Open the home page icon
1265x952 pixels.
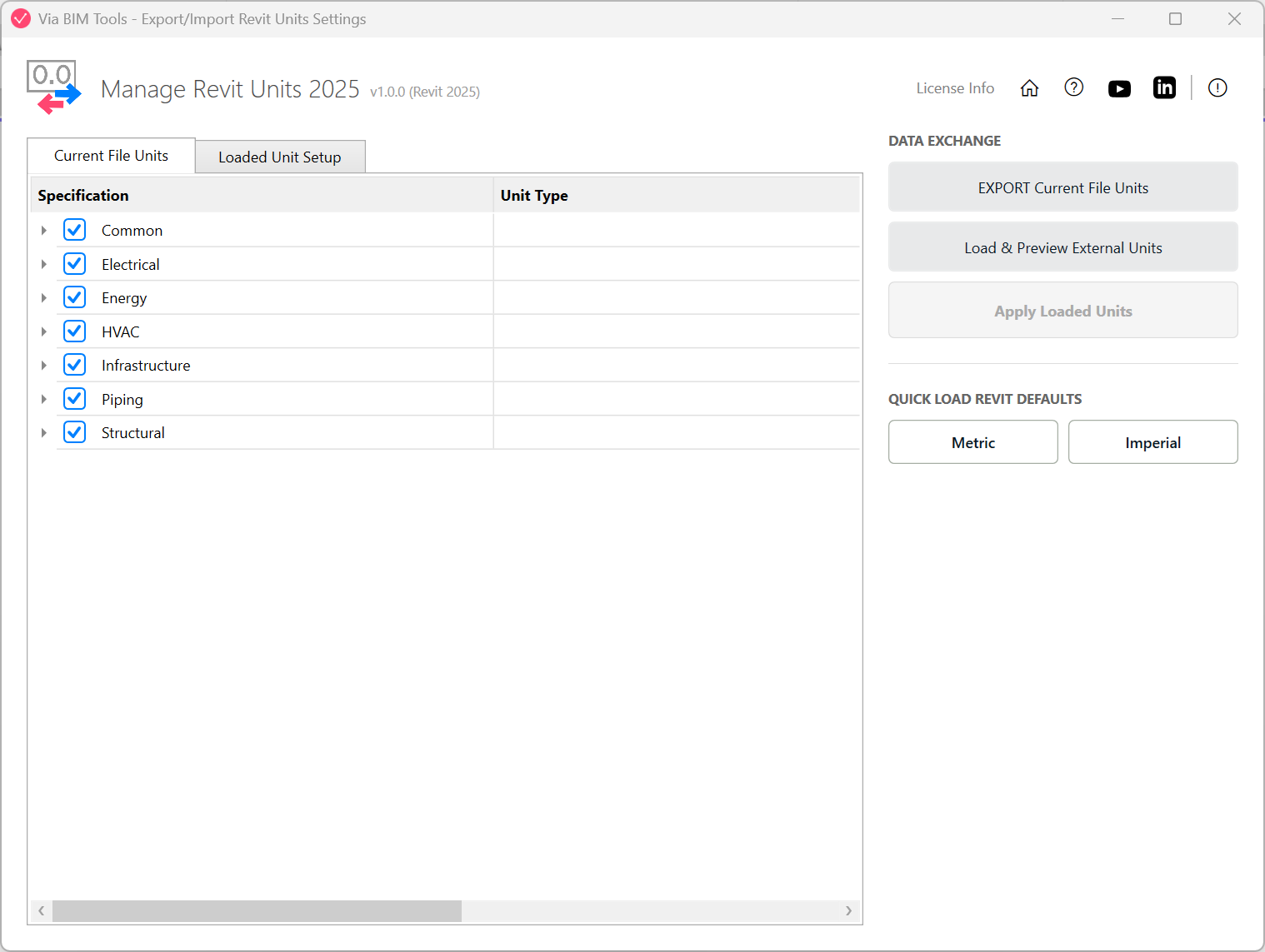1029,88
